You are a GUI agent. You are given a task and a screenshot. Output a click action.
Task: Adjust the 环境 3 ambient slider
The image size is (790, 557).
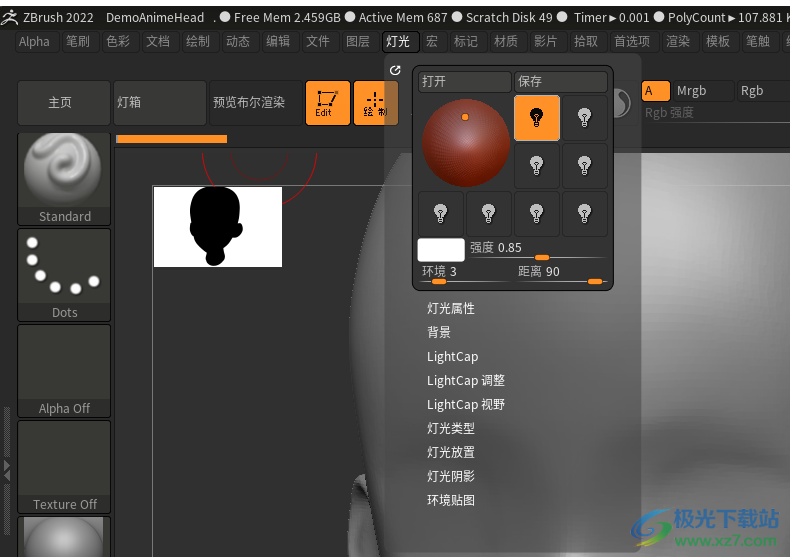tap(465, 273)
